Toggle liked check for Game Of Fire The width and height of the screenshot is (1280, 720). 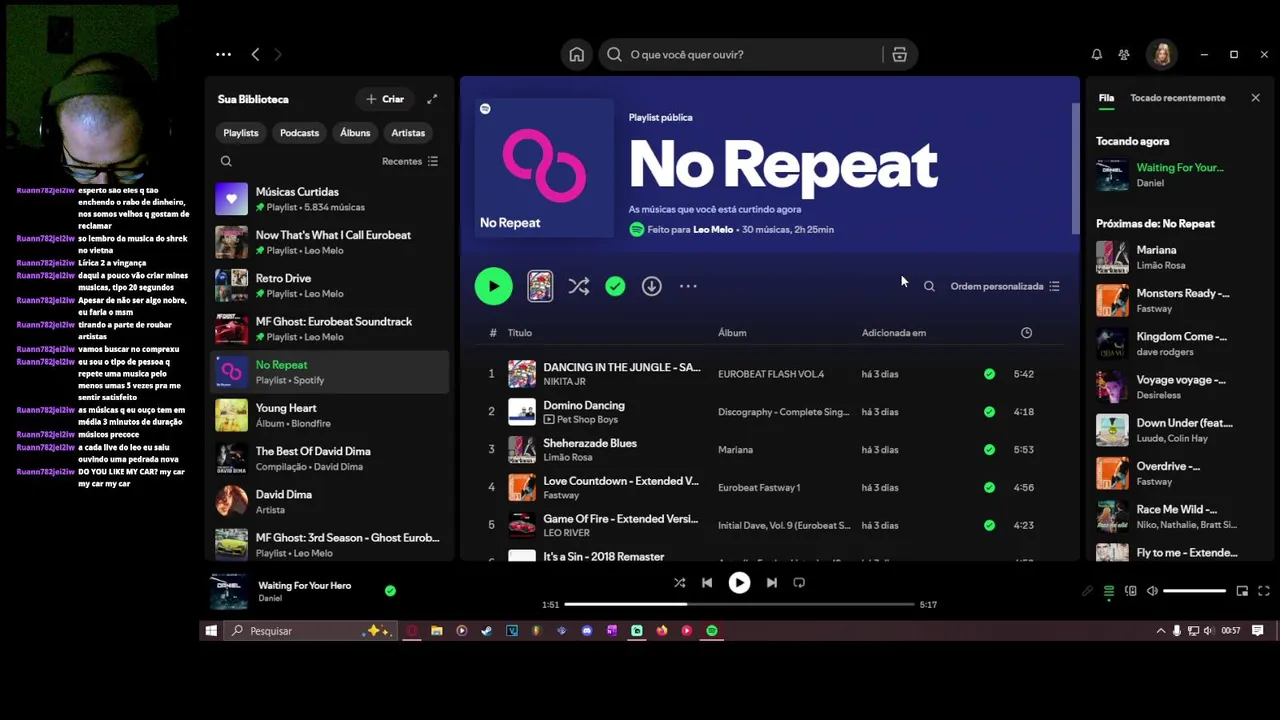(989, 525)
